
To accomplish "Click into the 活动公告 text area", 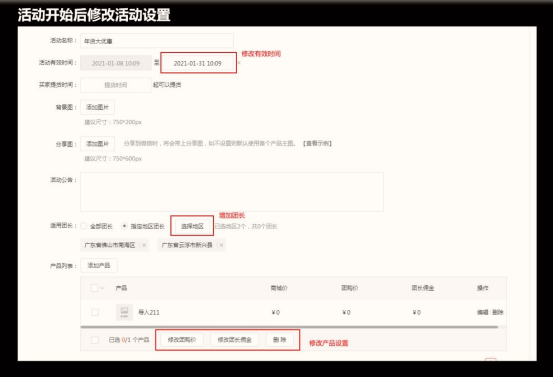I will [232, 192].
